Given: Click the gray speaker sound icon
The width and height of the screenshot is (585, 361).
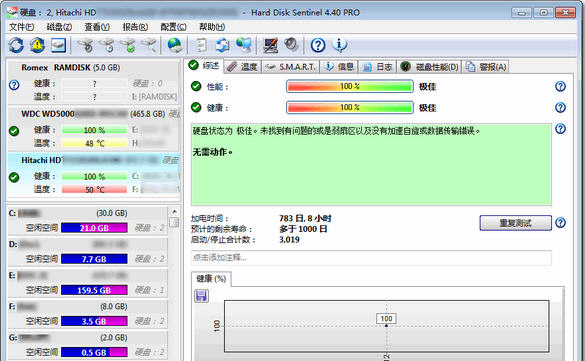Looking at the screenshot, I should coord(291,45).
